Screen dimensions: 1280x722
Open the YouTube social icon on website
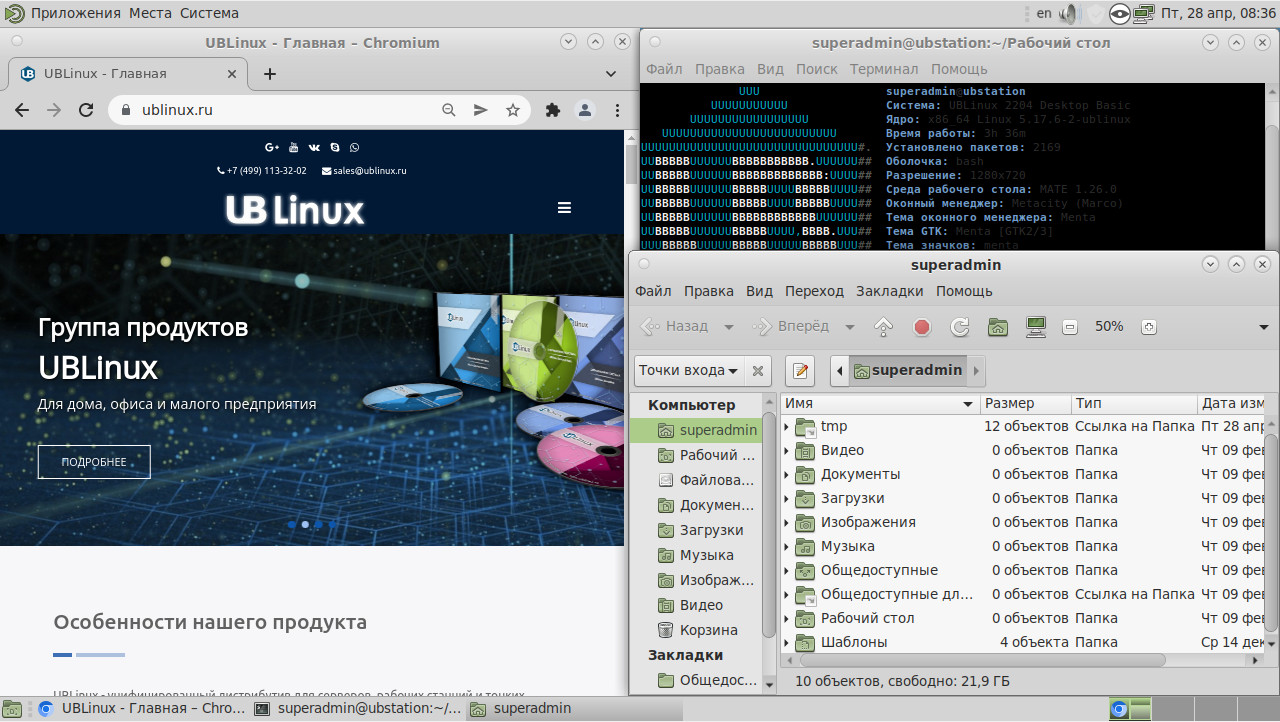[x=294, y=147]
